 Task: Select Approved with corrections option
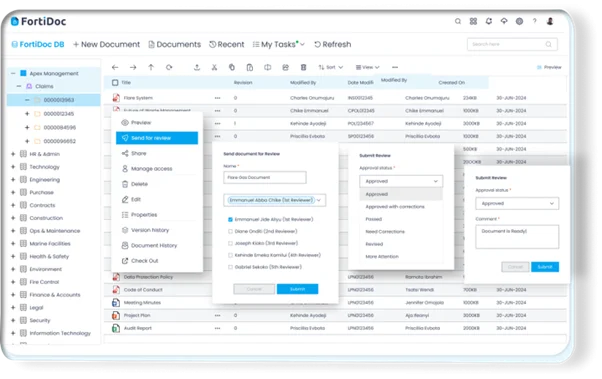395,207
